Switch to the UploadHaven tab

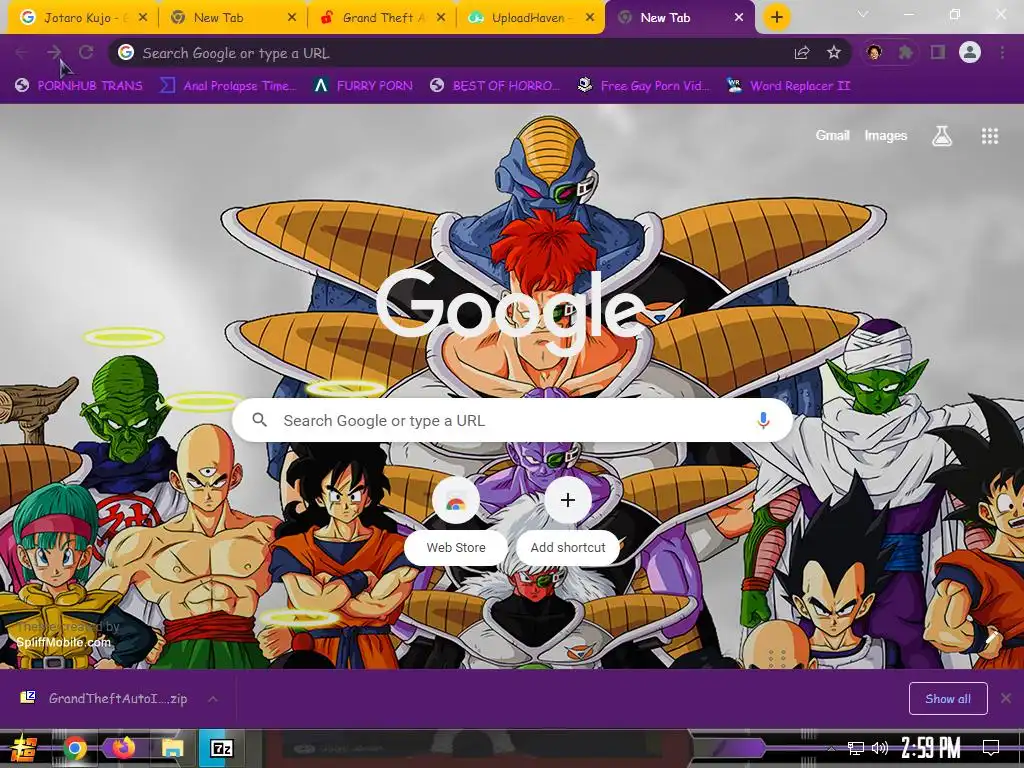point(530,18)
